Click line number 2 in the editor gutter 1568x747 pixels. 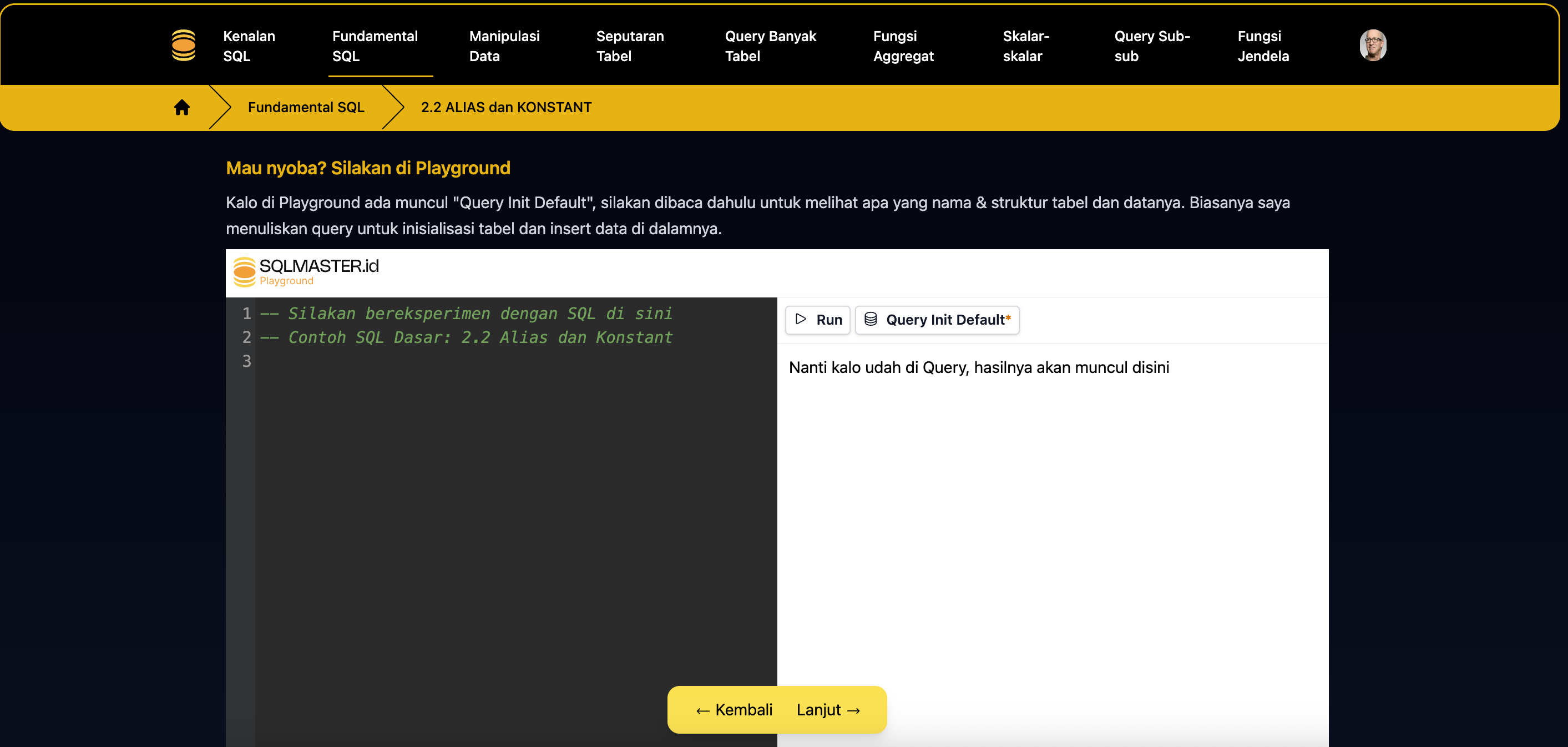point(246,337)
